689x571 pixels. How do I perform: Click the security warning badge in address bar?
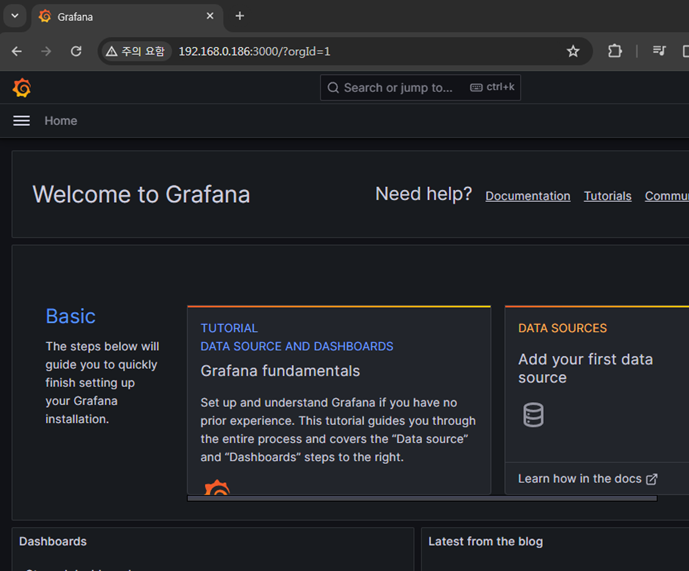point(136,51)
